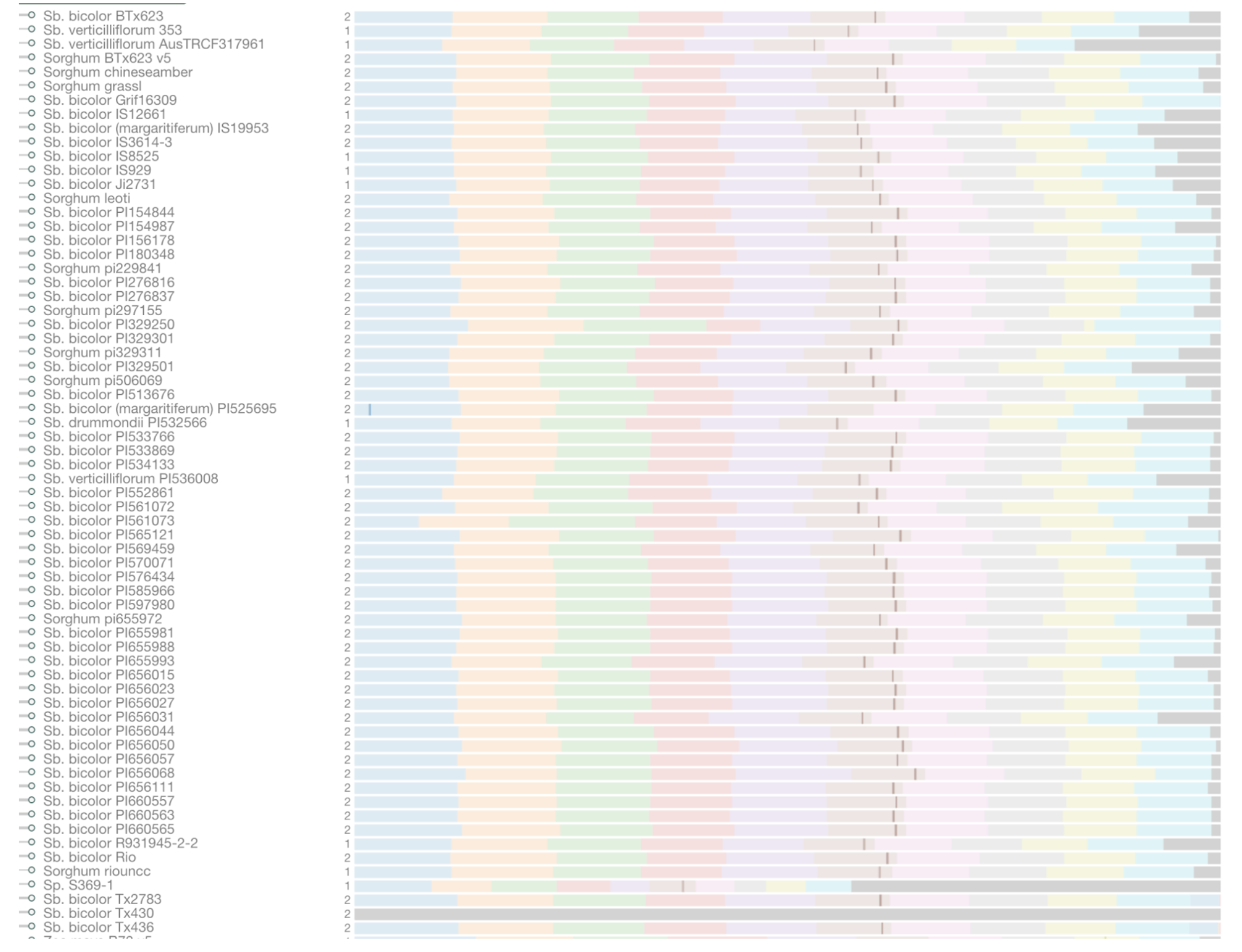Select the Sorghum riouncc tree entry
1242x952 pixels.
[x=96, y=871]
